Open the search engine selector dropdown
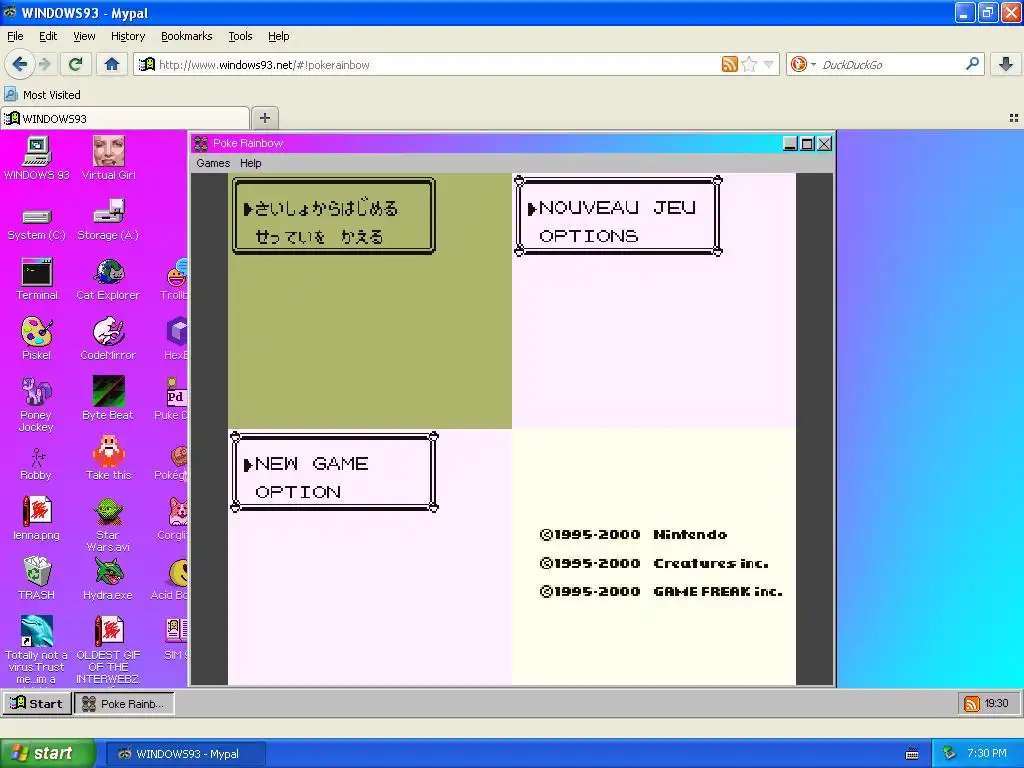The image size is (1024, 768). tap(803, 64)
